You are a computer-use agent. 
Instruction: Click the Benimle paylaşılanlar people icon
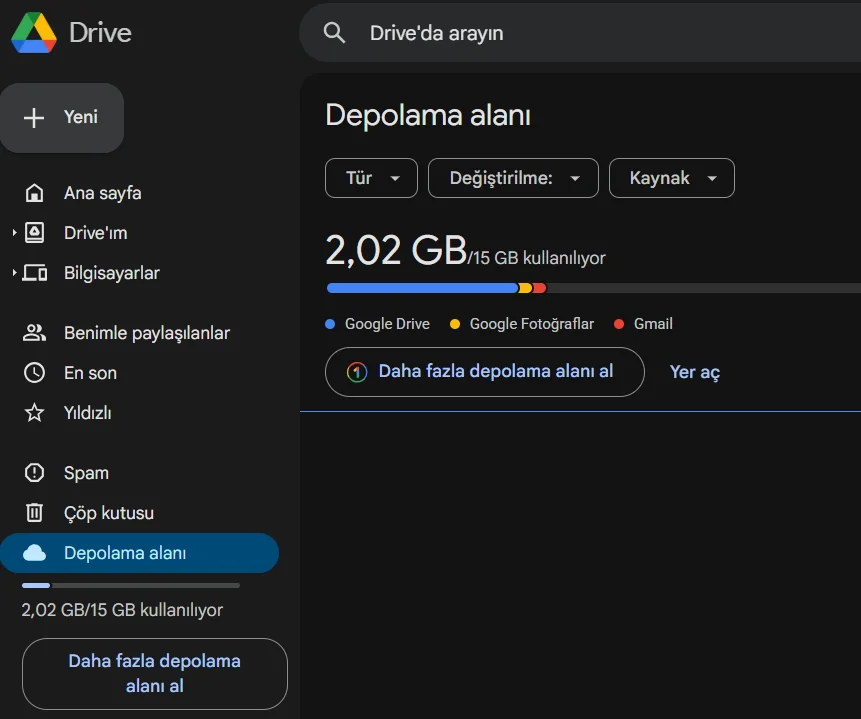pos(35,333)
